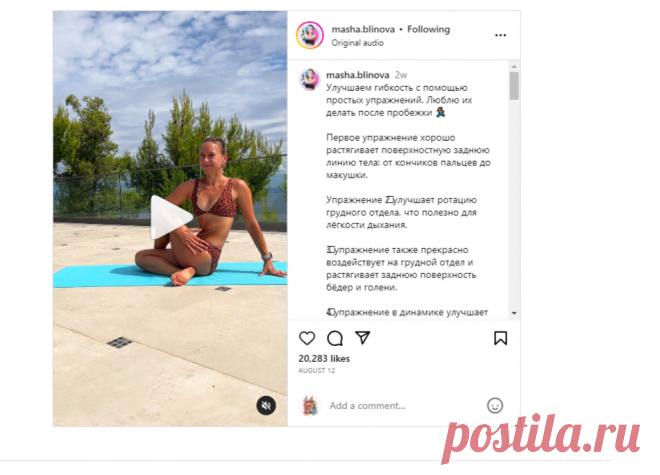Click masha.blinova username in the caption

point(357,75)
